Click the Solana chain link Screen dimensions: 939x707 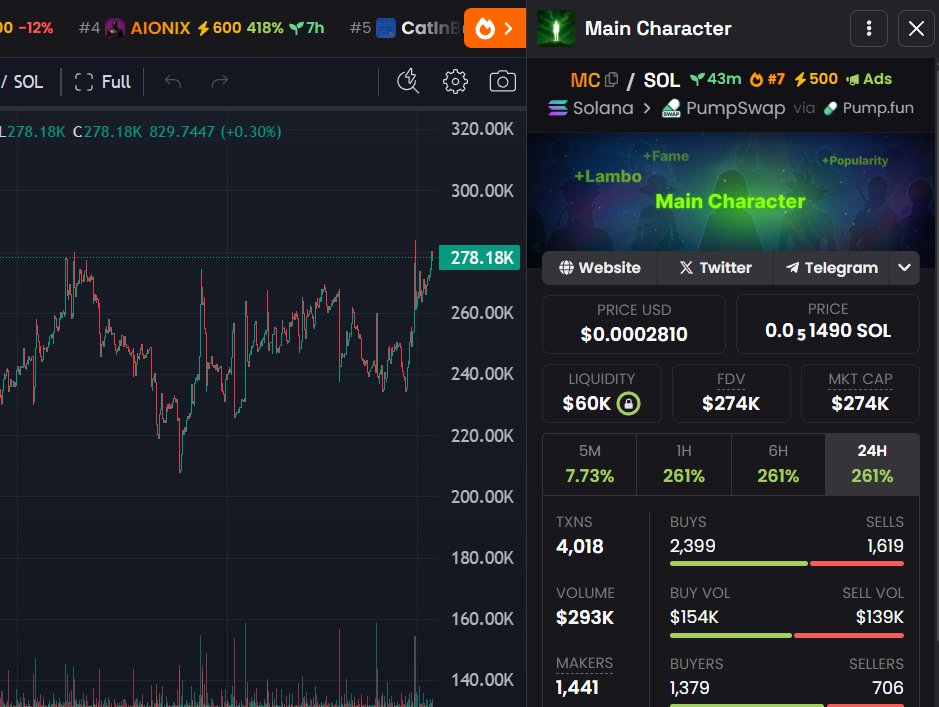click(590, 108)
